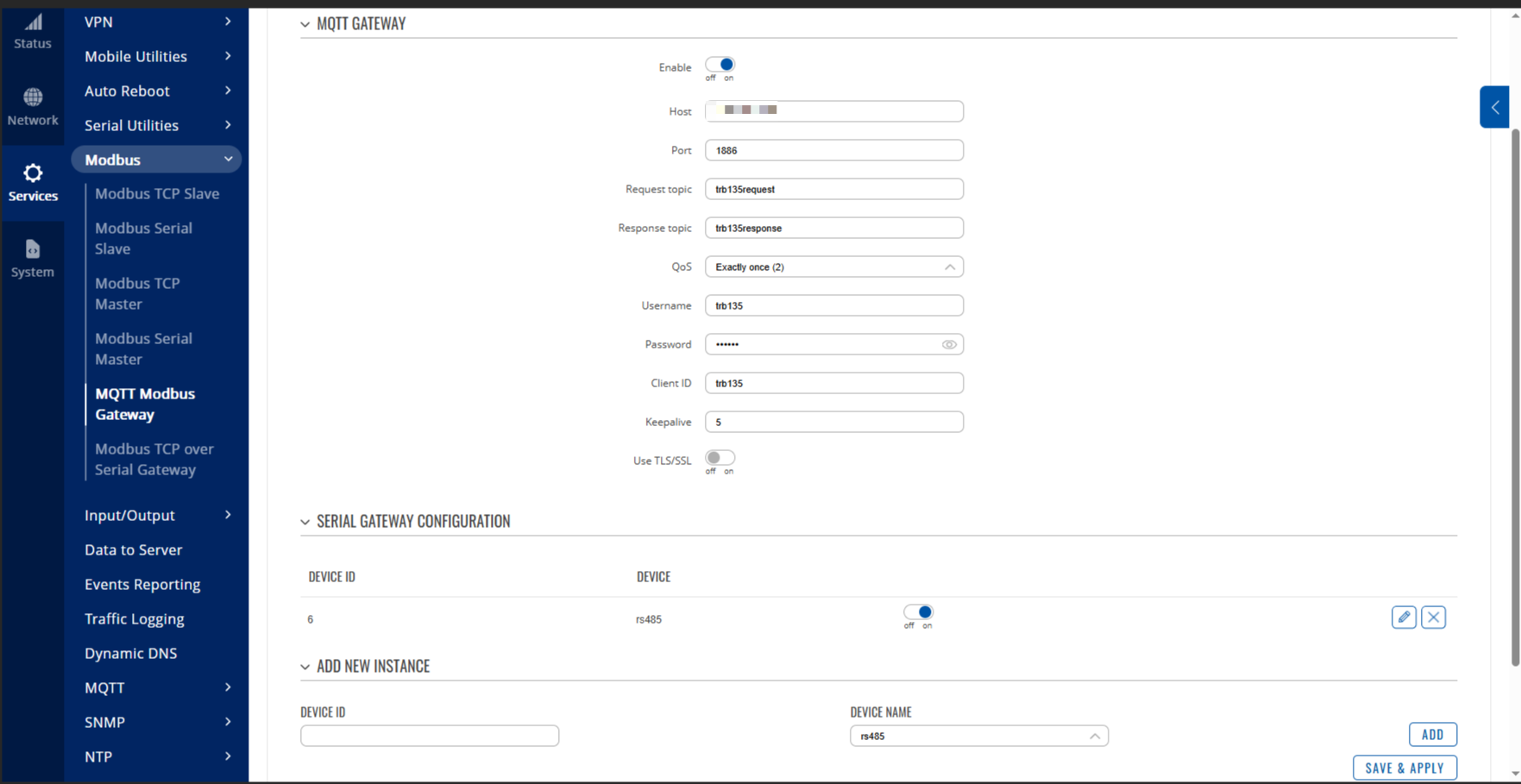Click the Save & Apply button

pyautogui.click(x=1404, y=768)
